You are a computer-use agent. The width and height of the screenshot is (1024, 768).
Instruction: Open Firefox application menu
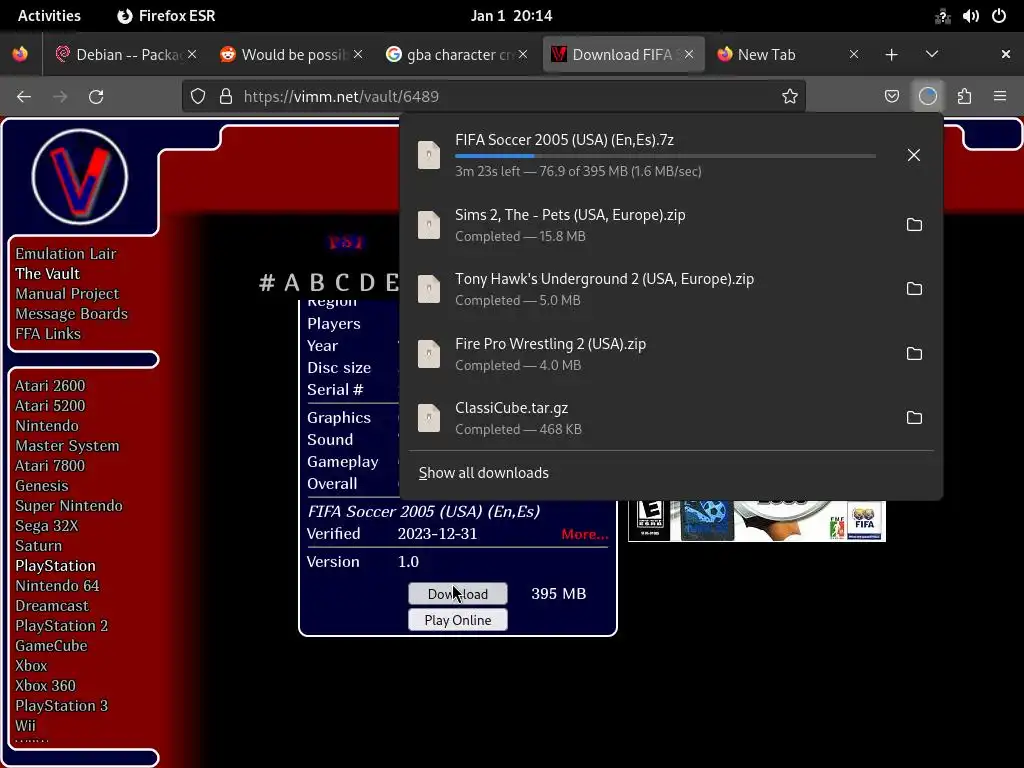[x=999, y=97]
